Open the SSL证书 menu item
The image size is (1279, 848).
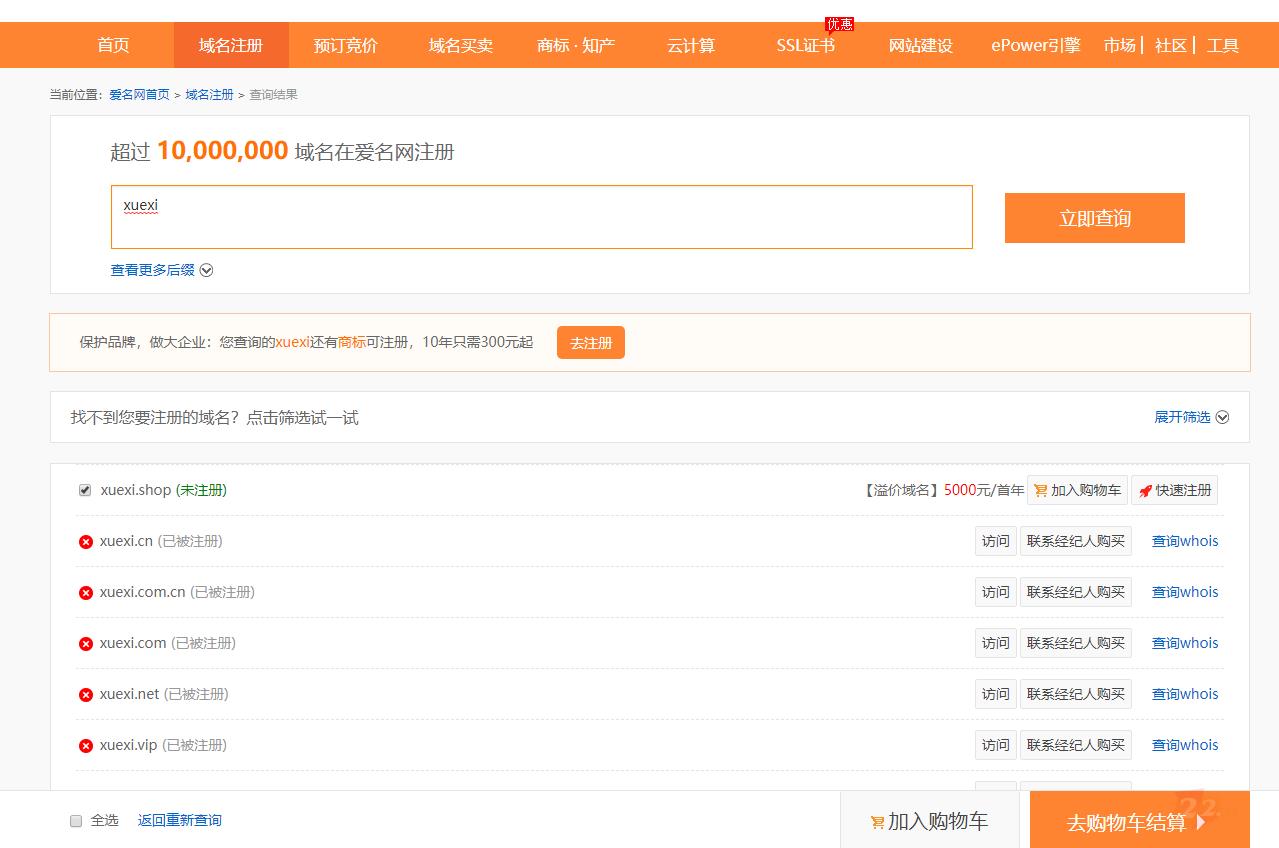pyautogui.click(x=805, y=45)
